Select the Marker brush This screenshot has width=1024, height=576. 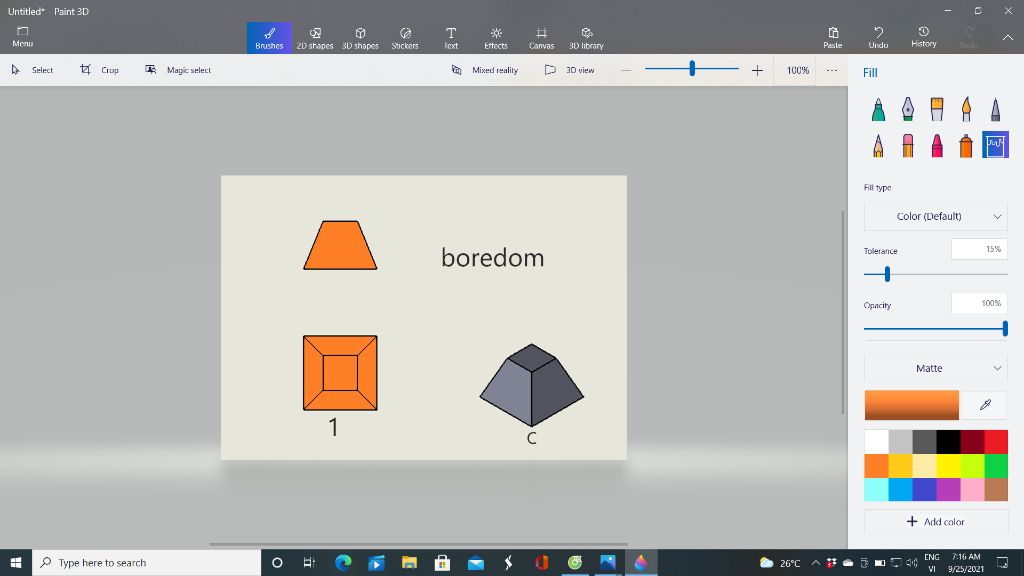878,109
